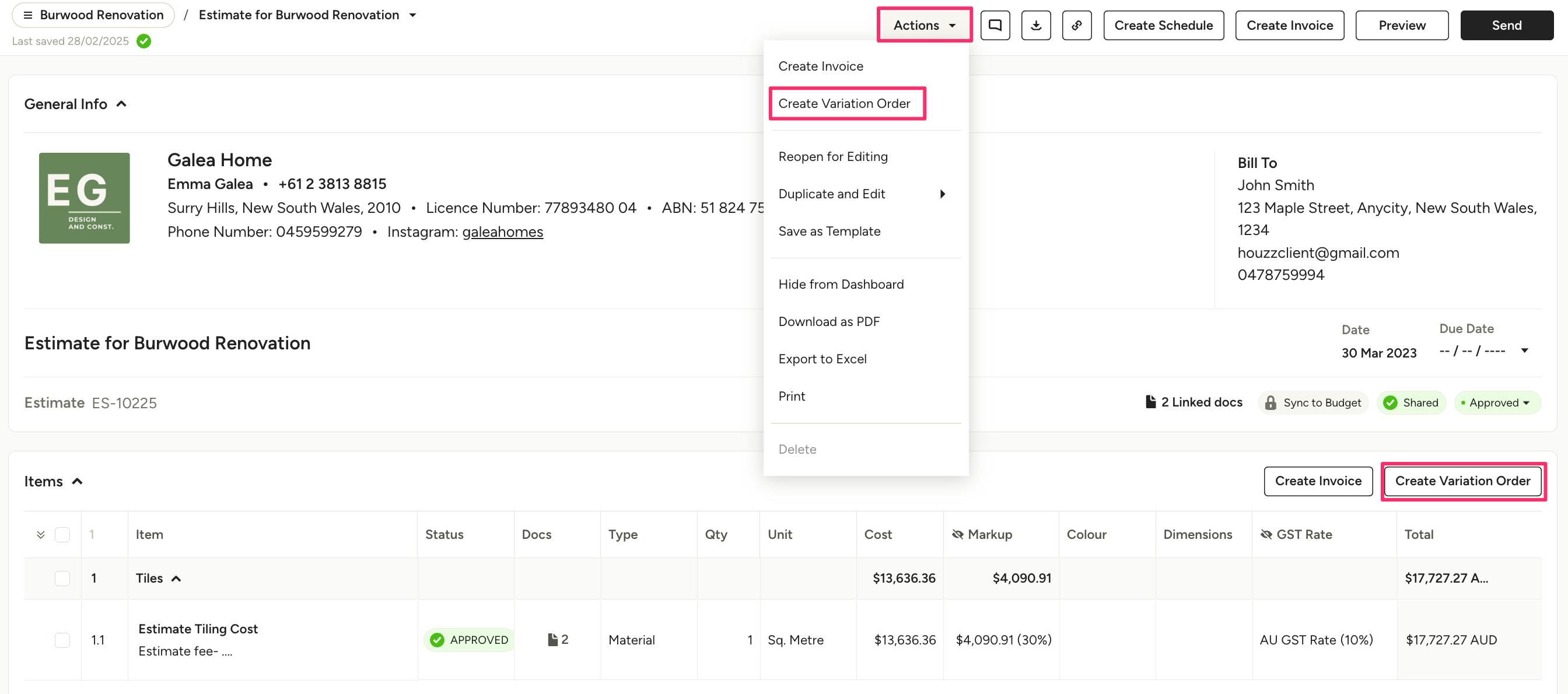
Task: Click the 2 Linked docs icon
Action: pos(1150,402)
